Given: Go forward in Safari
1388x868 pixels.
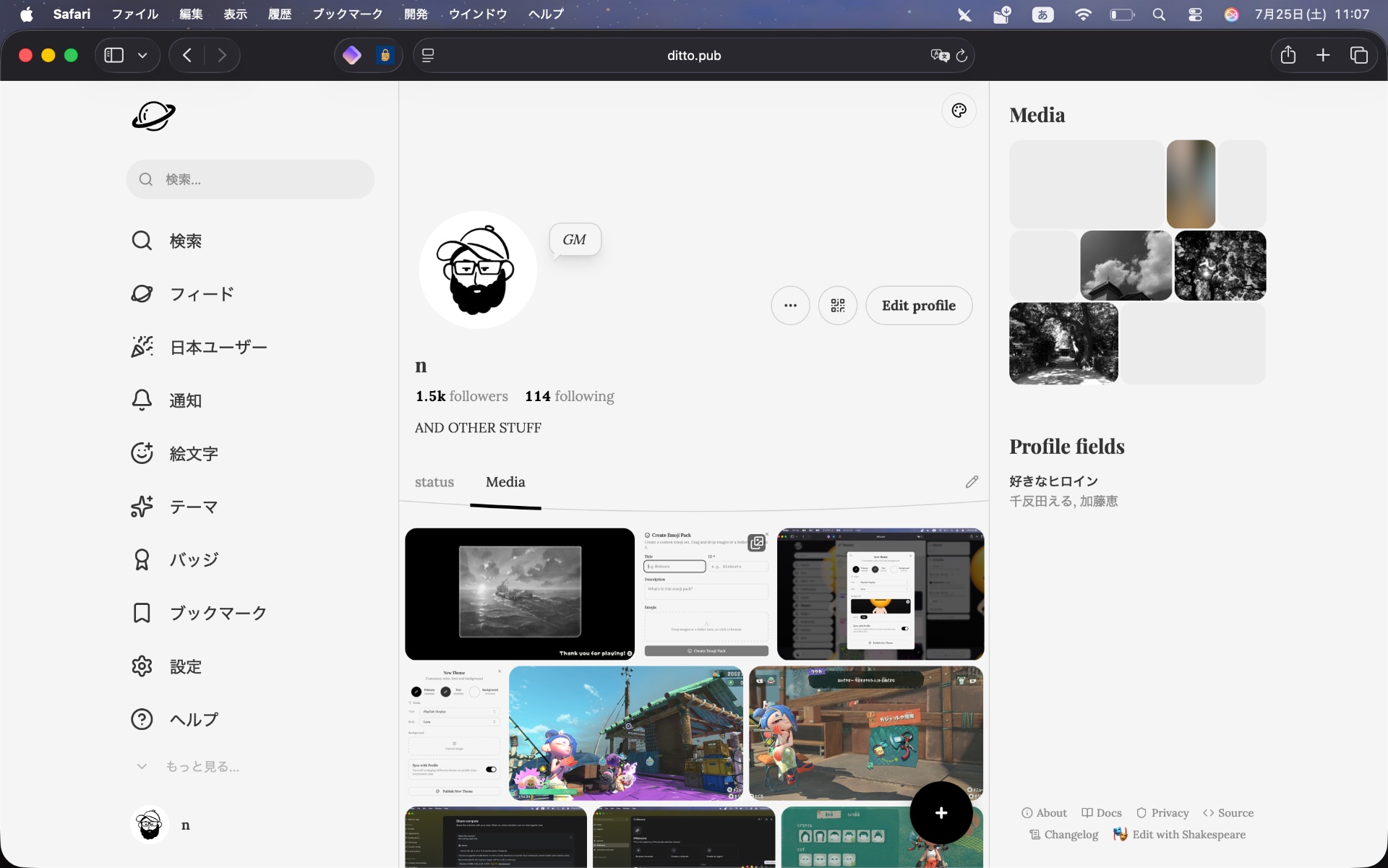Looking at the screenshot, I should 222,55.
